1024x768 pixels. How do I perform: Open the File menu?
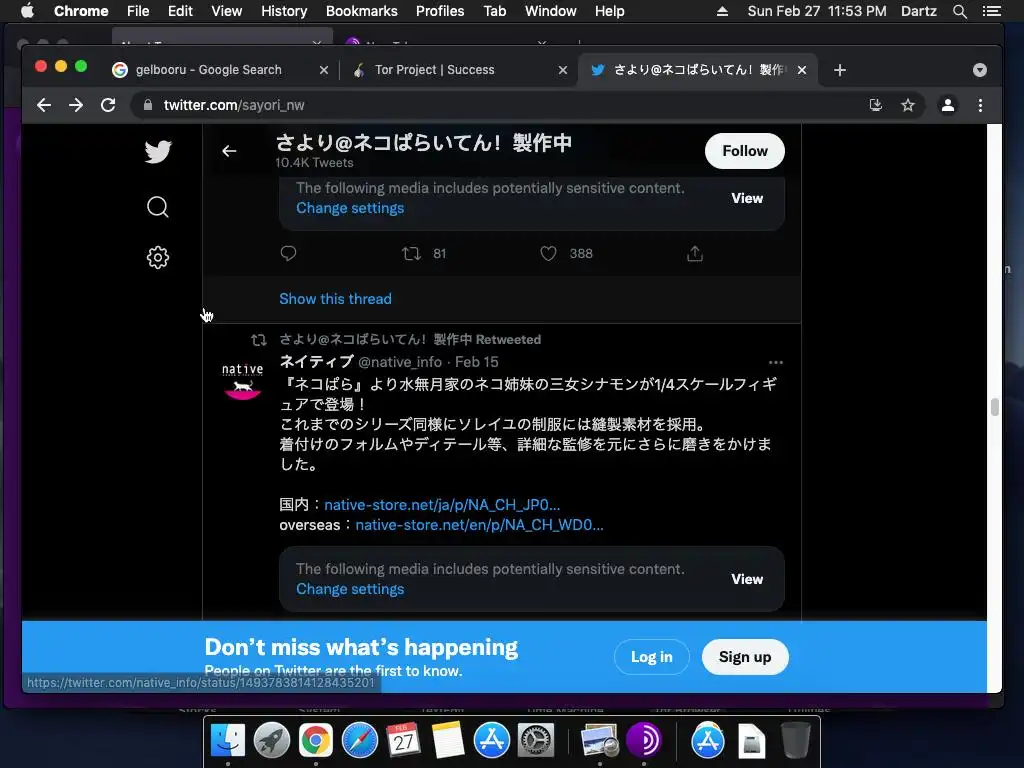point(138,11)
